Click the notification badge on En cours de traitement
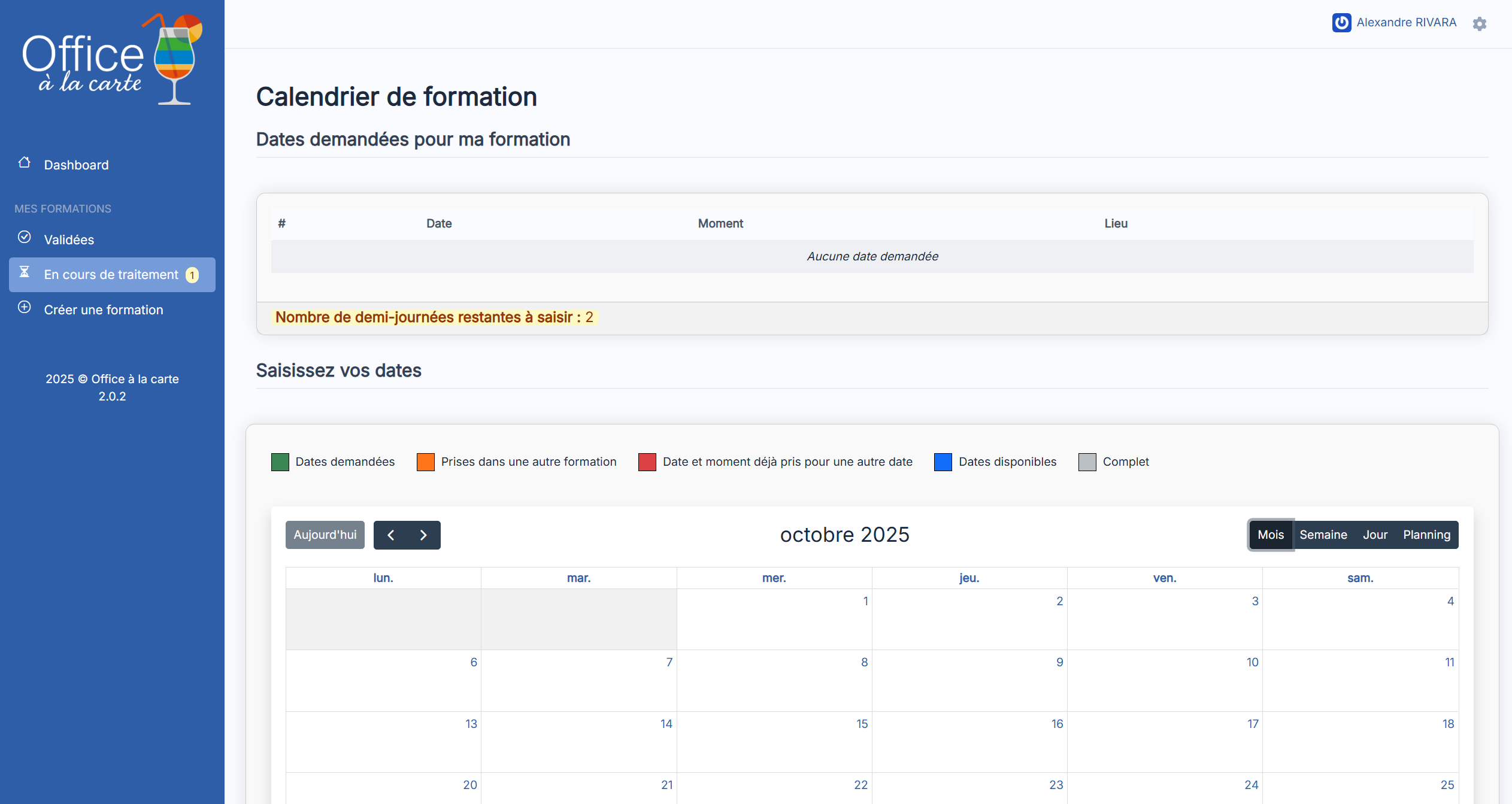Screen dimensions: 1512x804 [192, 275]
